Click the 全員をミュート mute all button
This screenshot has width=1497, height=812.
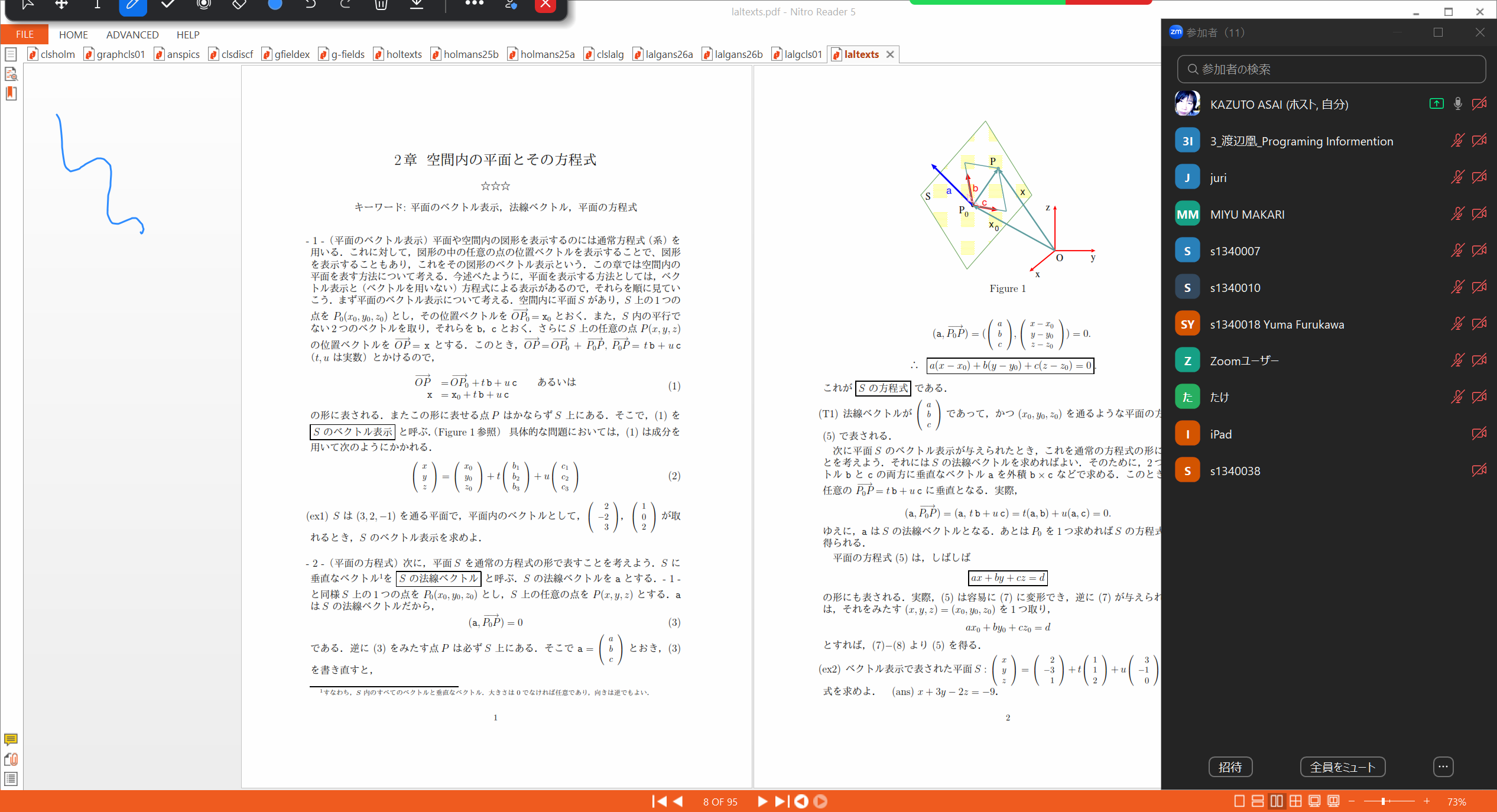(x=1342, y=767)
